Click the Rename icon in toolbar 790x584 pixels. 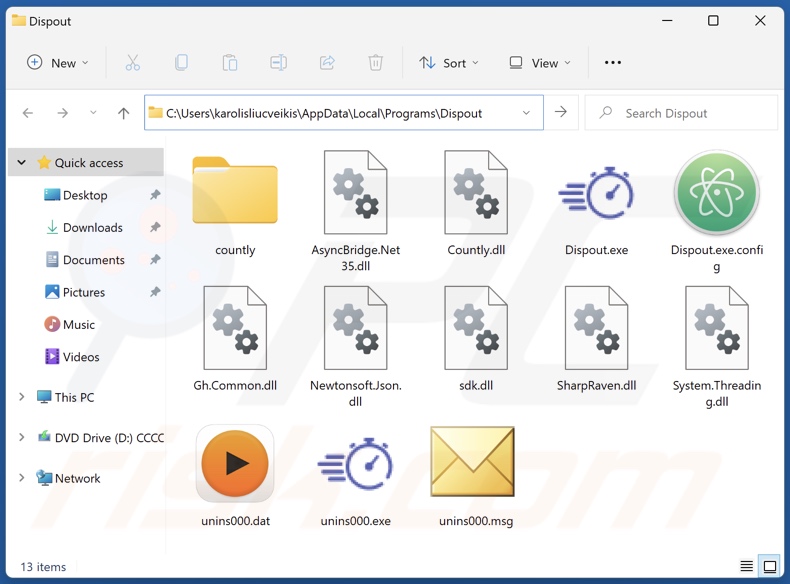(278, 63)
